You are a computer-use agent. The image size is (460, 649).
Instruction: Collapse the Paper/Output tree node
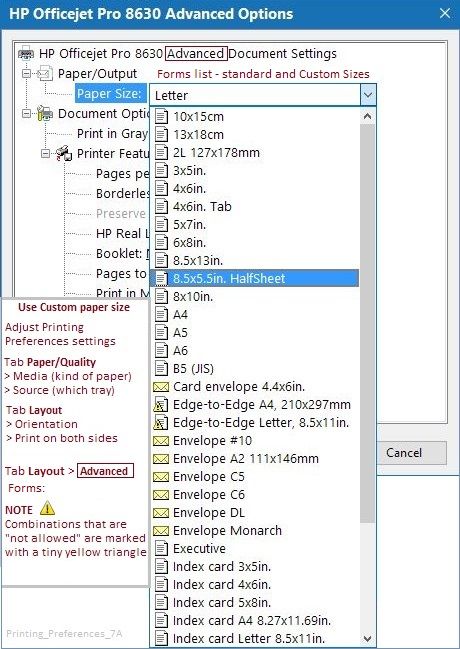pyautogui.click(x=26, y=74)
